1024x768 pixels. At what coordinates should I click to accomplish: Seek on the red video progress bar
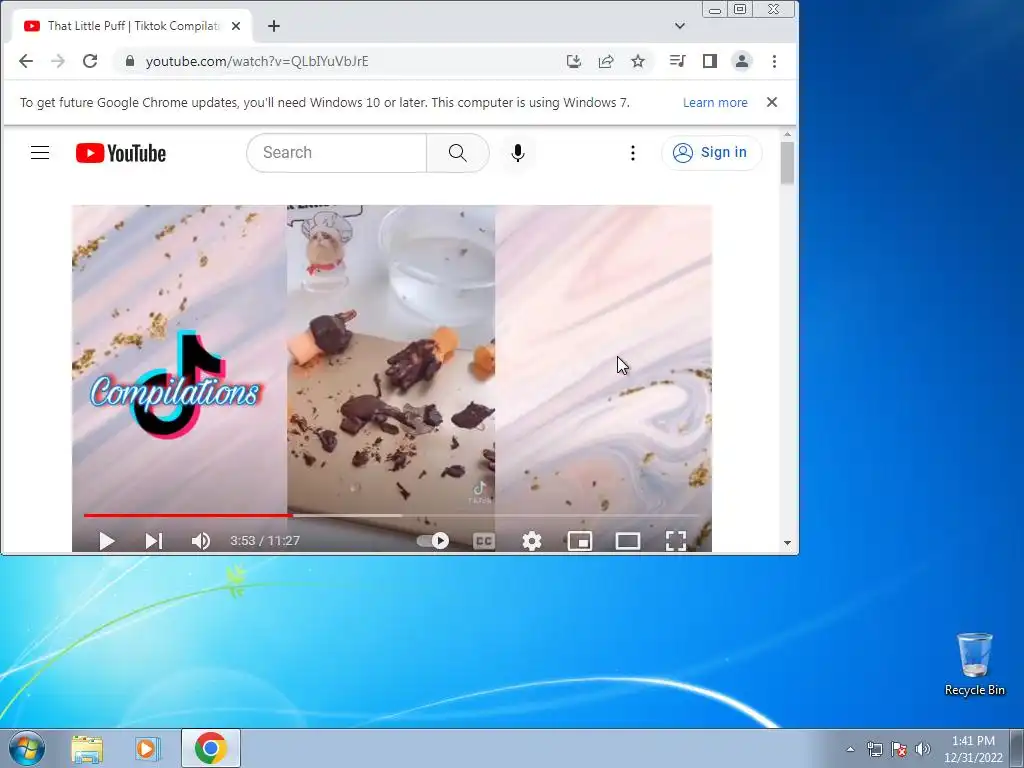click(392, 515)
